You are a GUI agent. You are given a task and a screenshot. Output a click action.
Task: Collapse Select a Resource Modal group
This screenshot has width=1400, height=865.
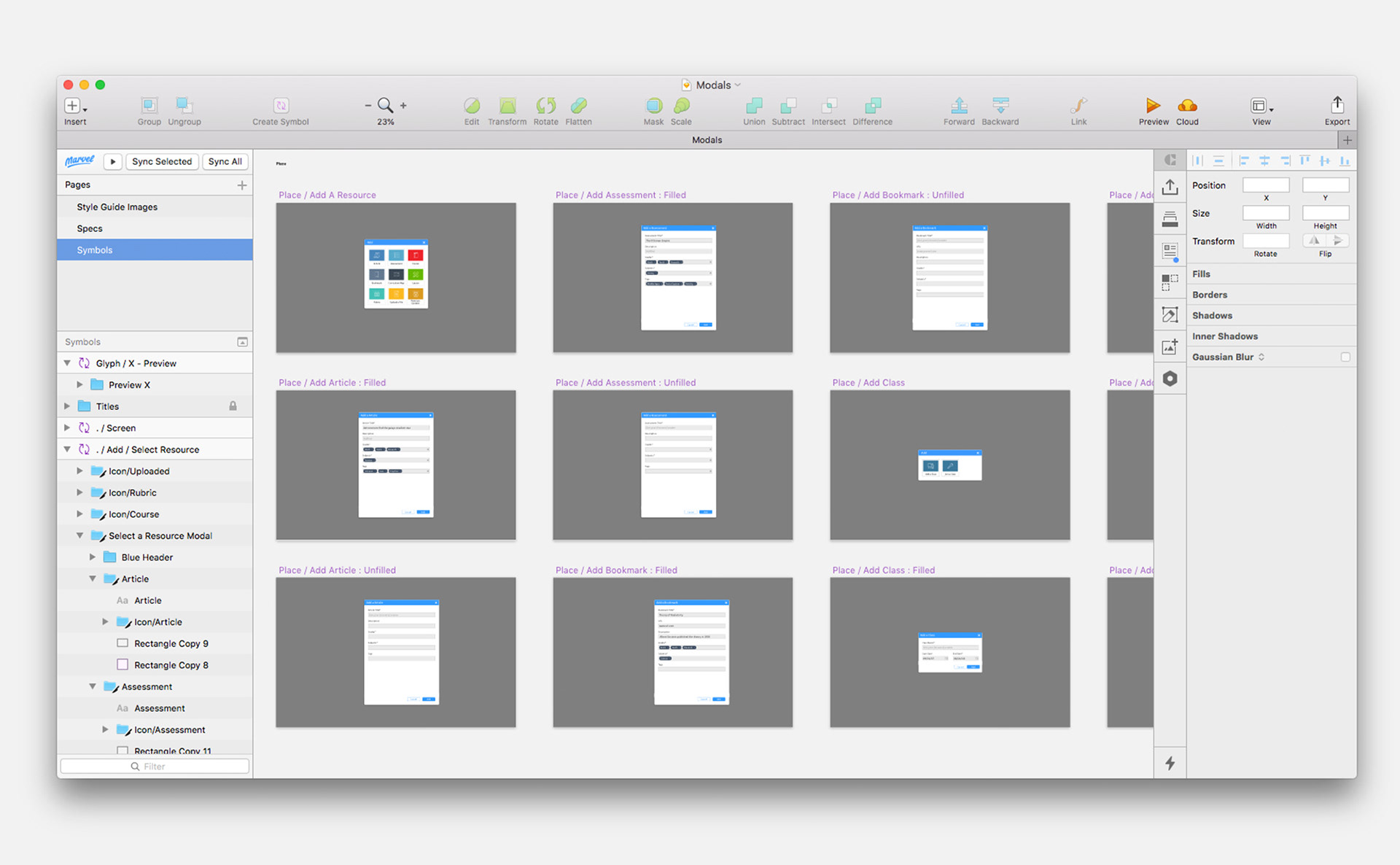tap(79, 535)
